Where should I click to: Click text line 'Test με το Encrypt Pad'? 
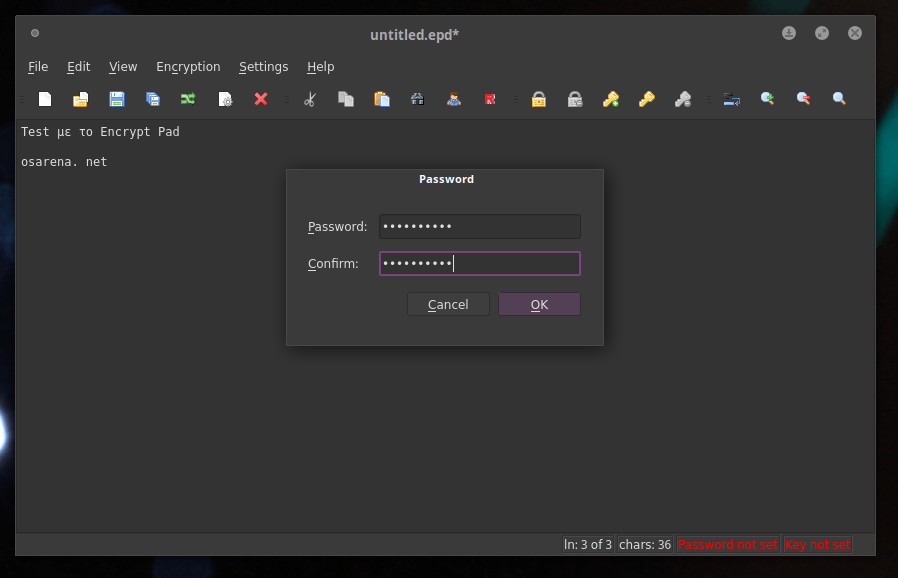pyautogui.click(x=100, y=132)
